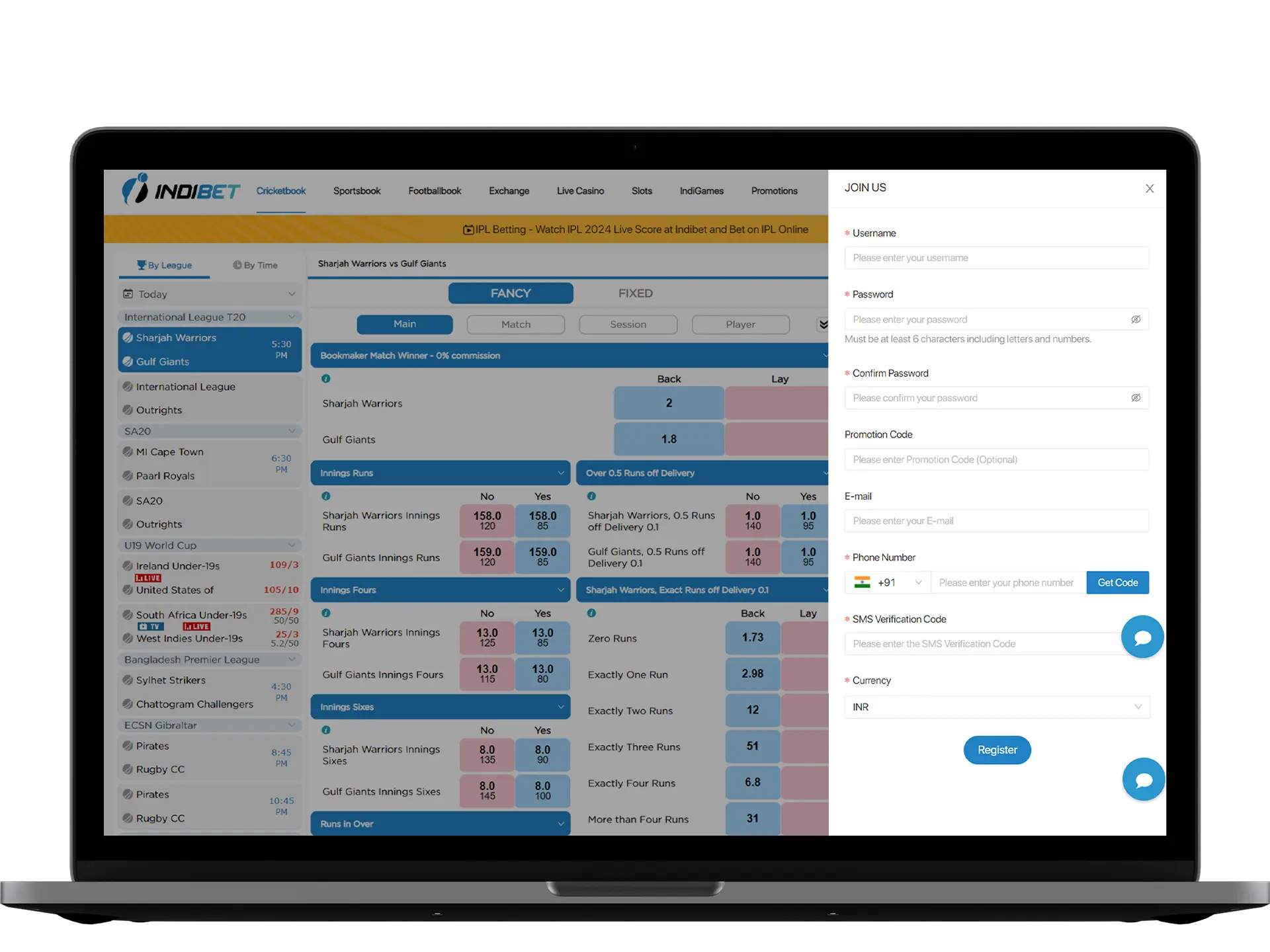Click the IndiGames menu icon
The width and height of the screenshot is (1270, 952).
[x=701, y=191]
